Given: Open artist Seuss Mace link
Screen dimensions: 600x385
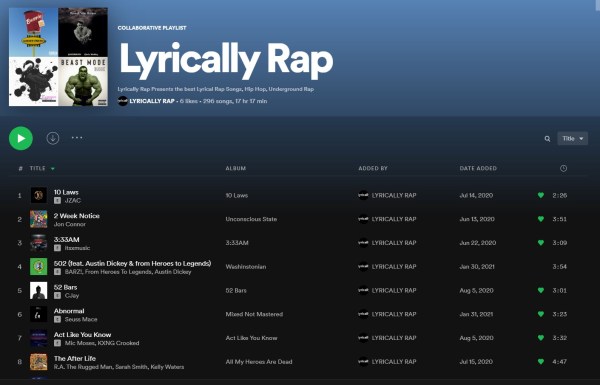Looking at the screenshot, I should click(x=81, y=319).
